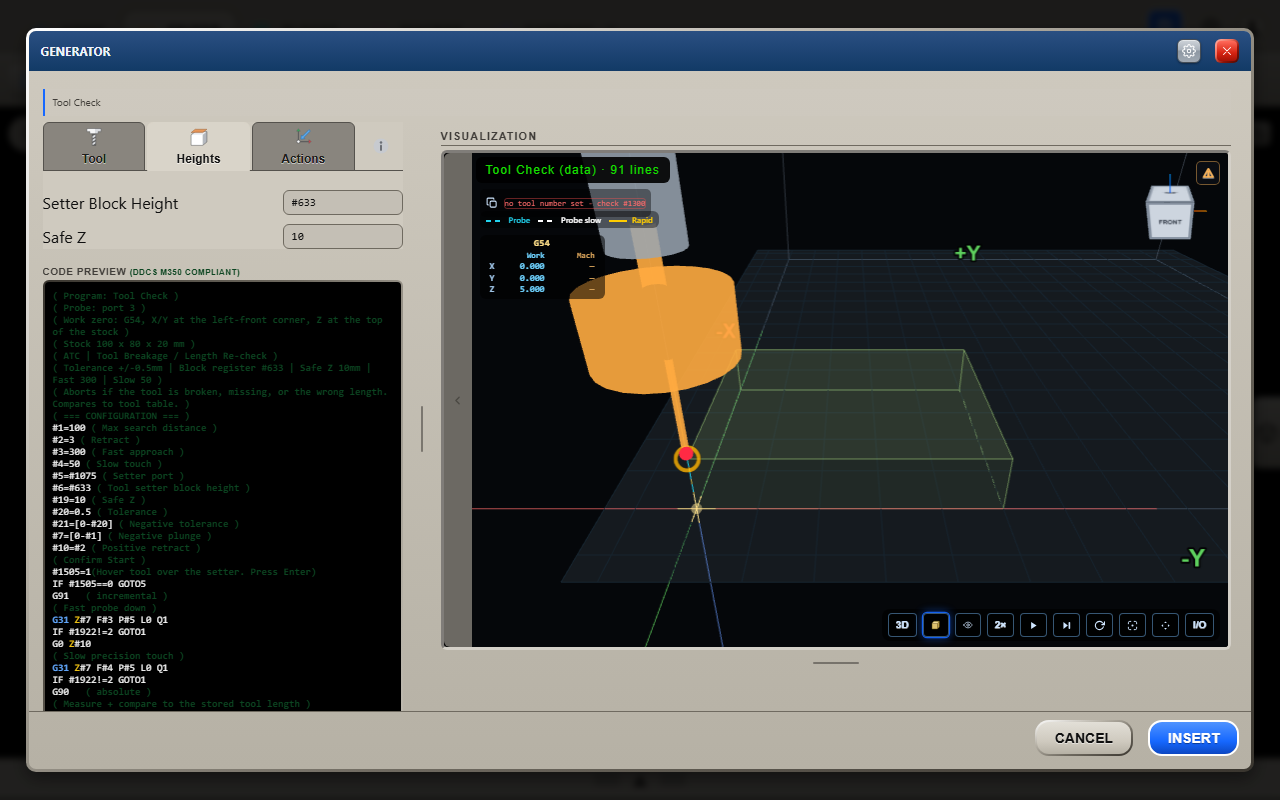Open the Actions tab
Screen dimensions: 1280x800
(x=303, y=146)
